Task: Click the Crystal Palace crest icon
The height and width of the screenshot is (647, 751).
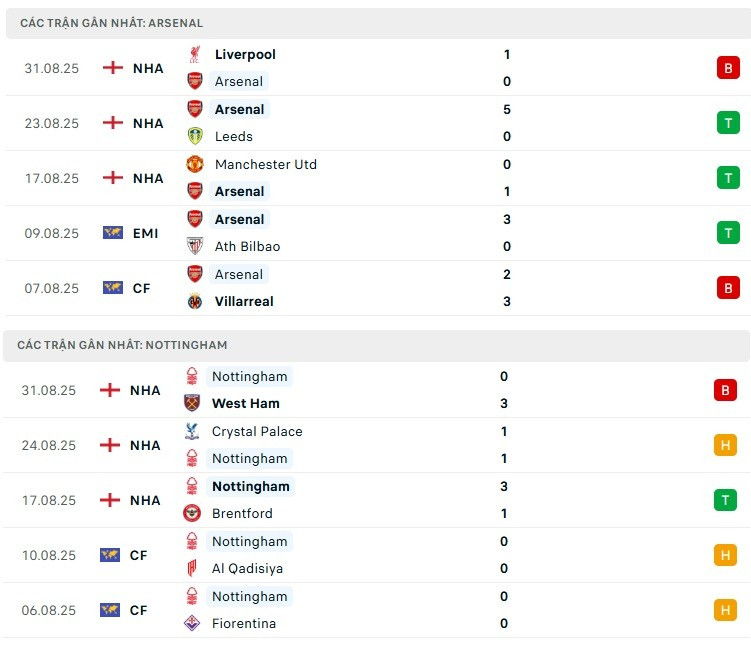Action: pyautogui.click(x=192, y=431)
